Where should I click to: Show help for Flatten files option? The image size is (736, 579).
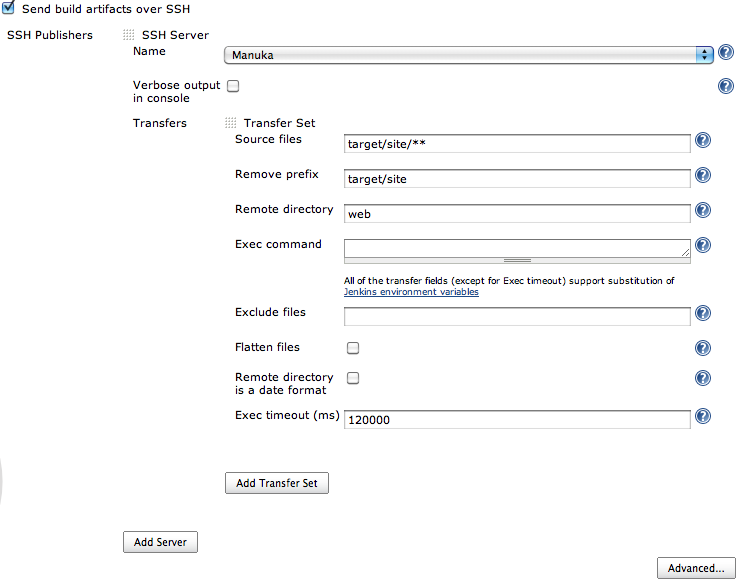click(703, 348)
